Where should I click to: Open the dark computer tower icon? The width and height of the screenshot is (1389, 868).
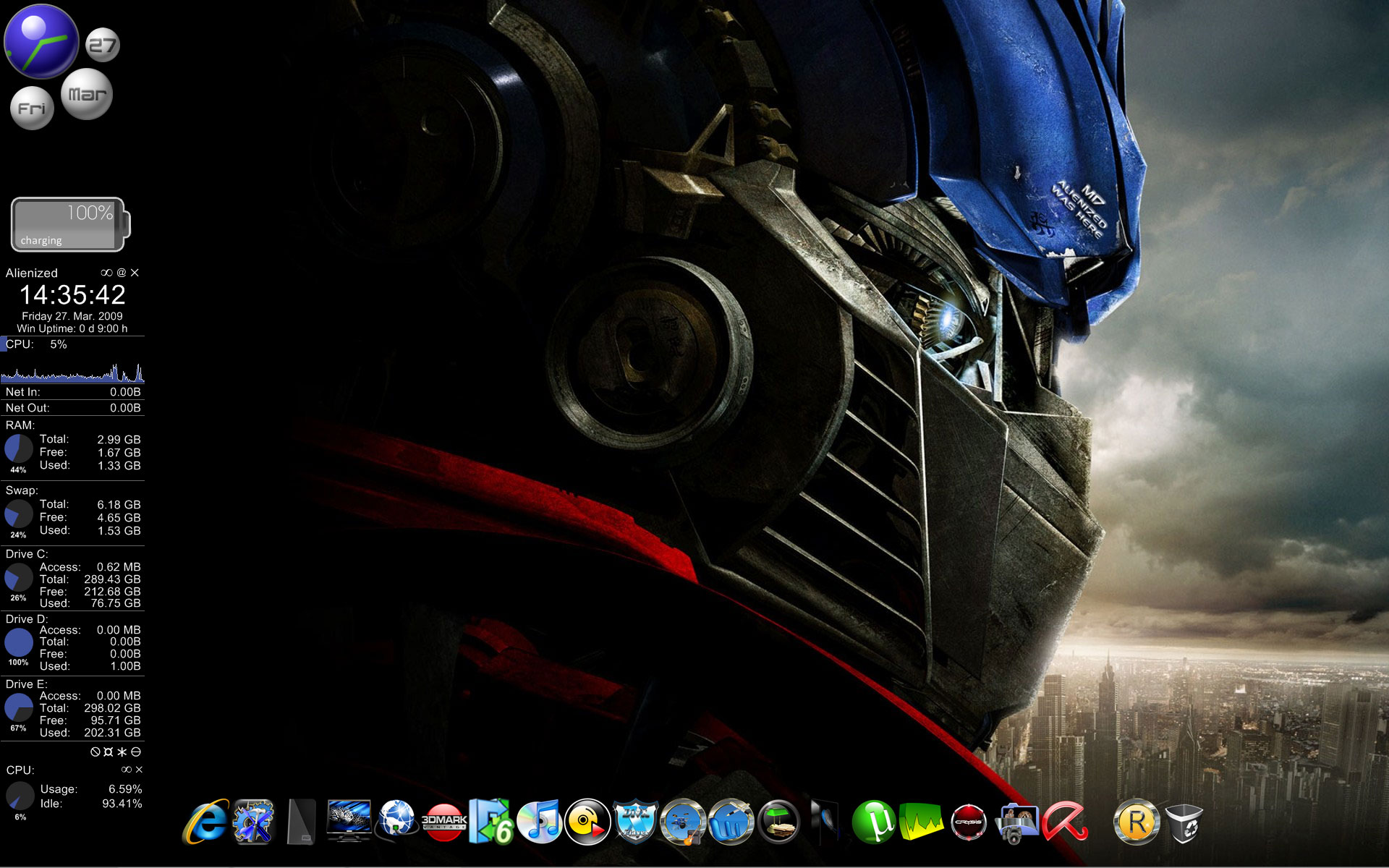[x=825, y=822]
